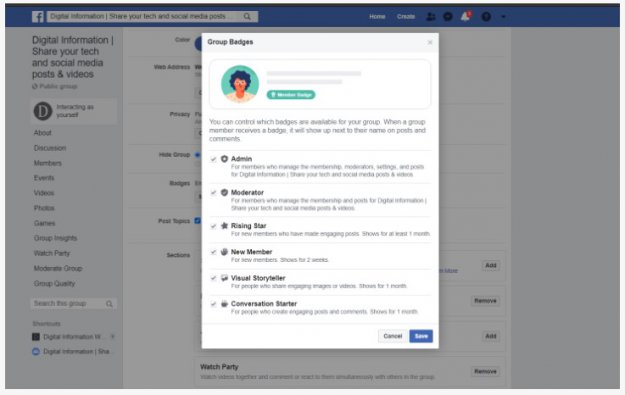Save the group badges settings
The image size is (625, 395).
[x=421, y=336]
